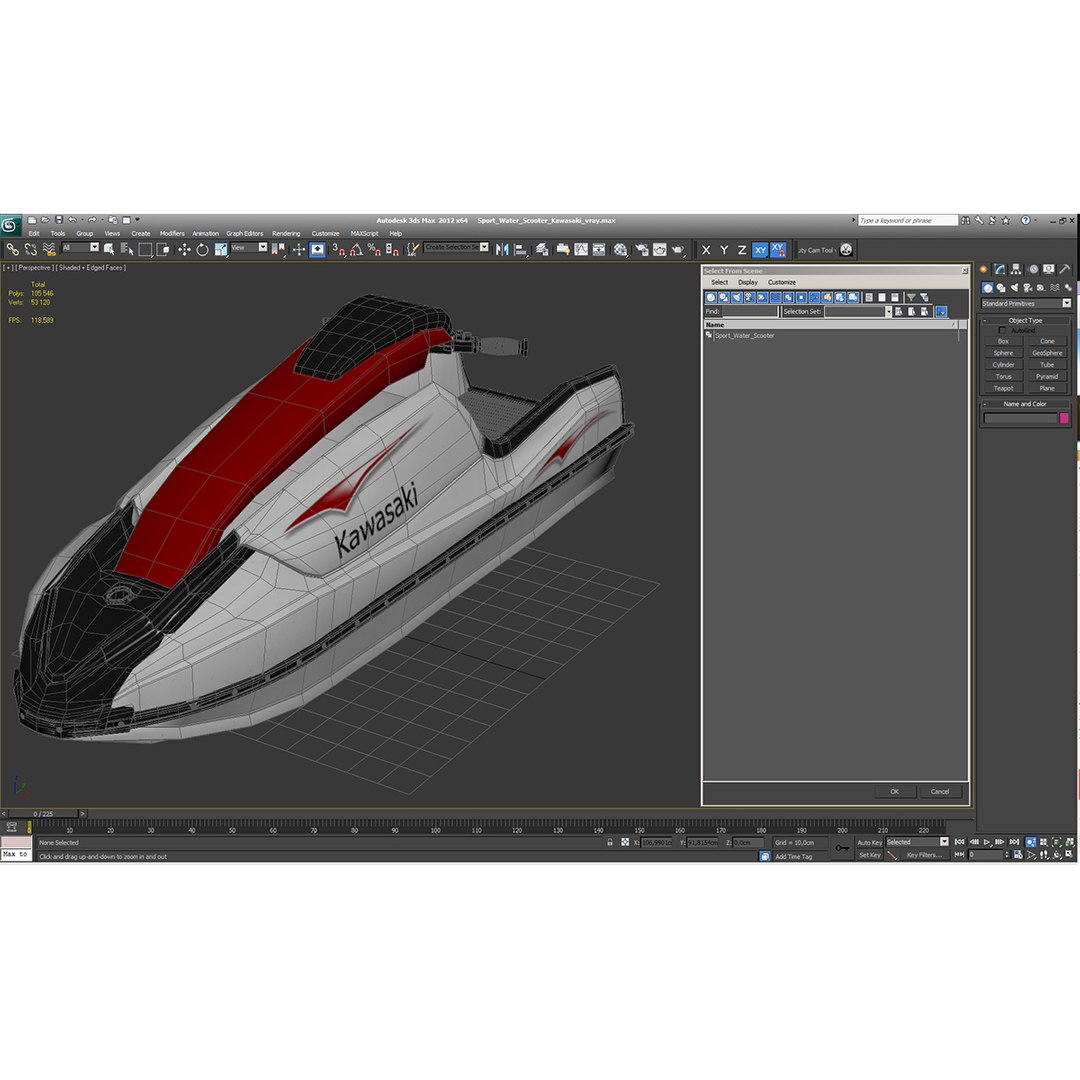Select the Space Warps category icon
Image resolution: width=1080 pixels, height=1080 pixels.
coord(1055,288)
